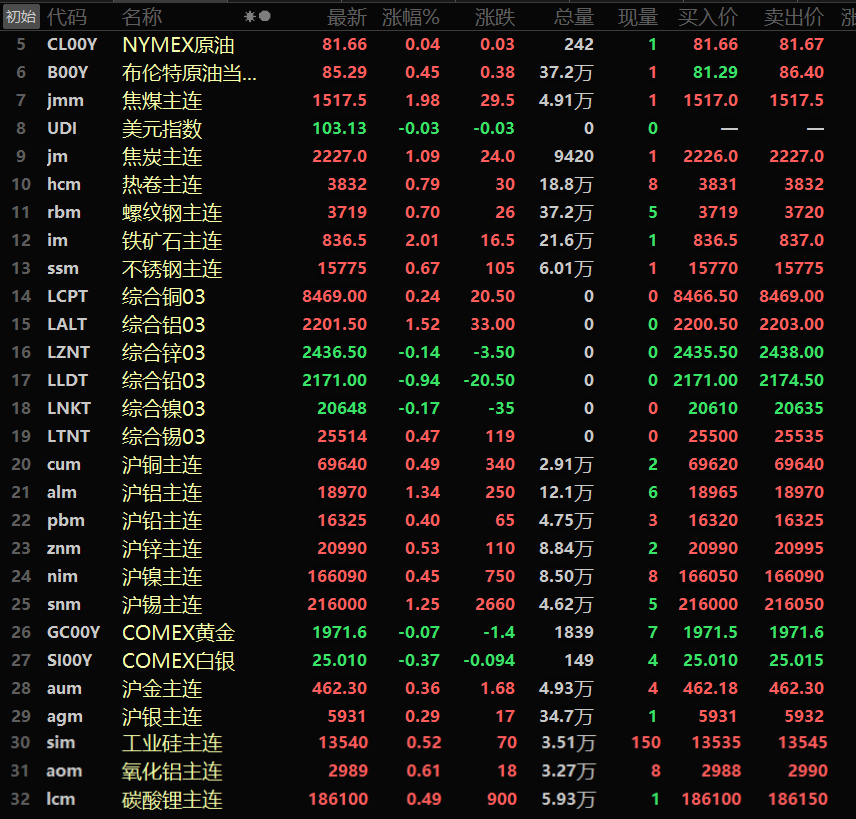Image resolution: width=856 pixels, height=819 pixels.
Task: Click the star marker icon in header
Action: pos(250,17)
